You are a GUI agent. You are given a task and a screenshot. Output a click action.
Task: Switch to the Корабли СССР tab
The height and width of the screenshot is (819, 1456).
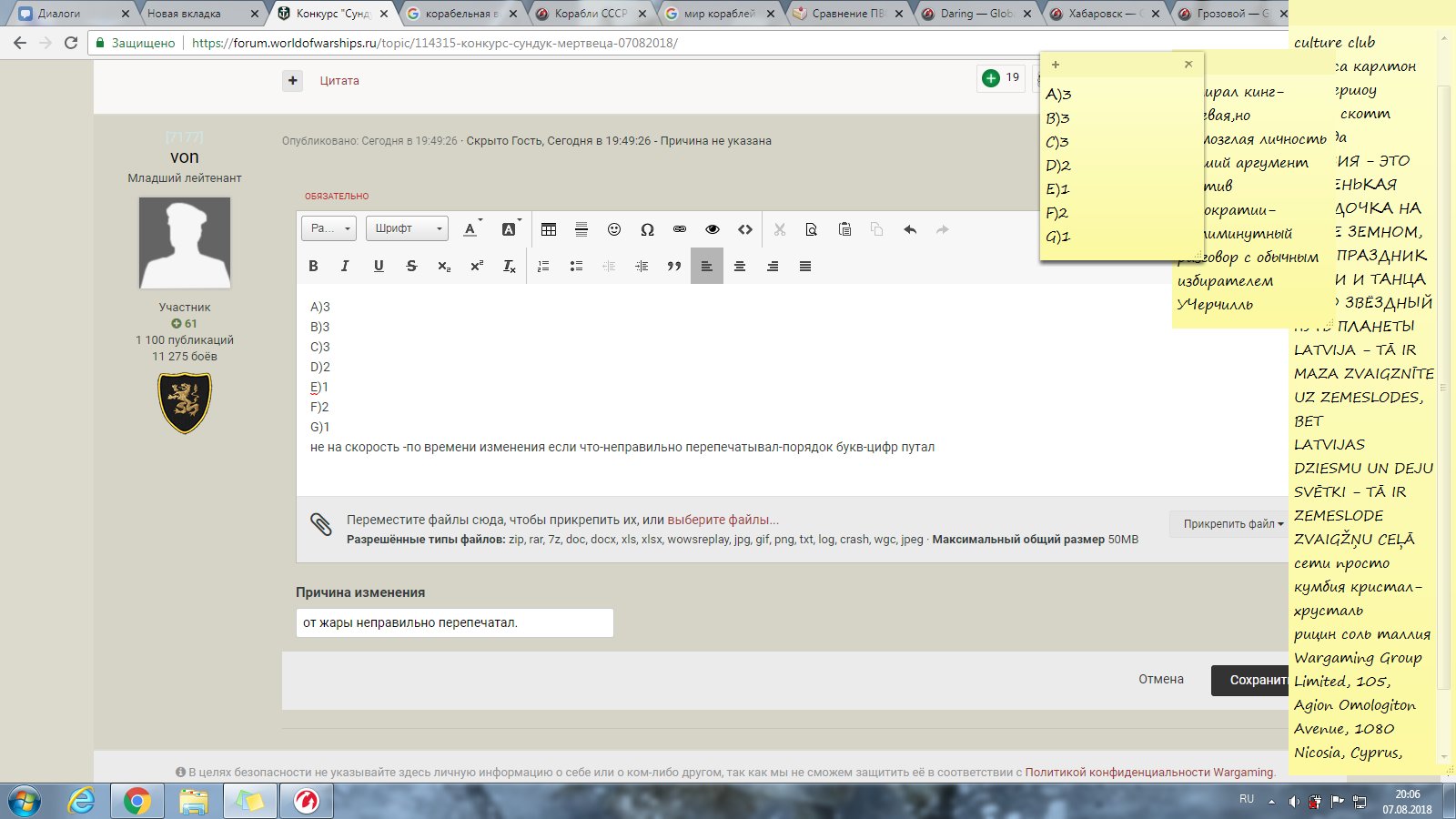tap(591, 14)
